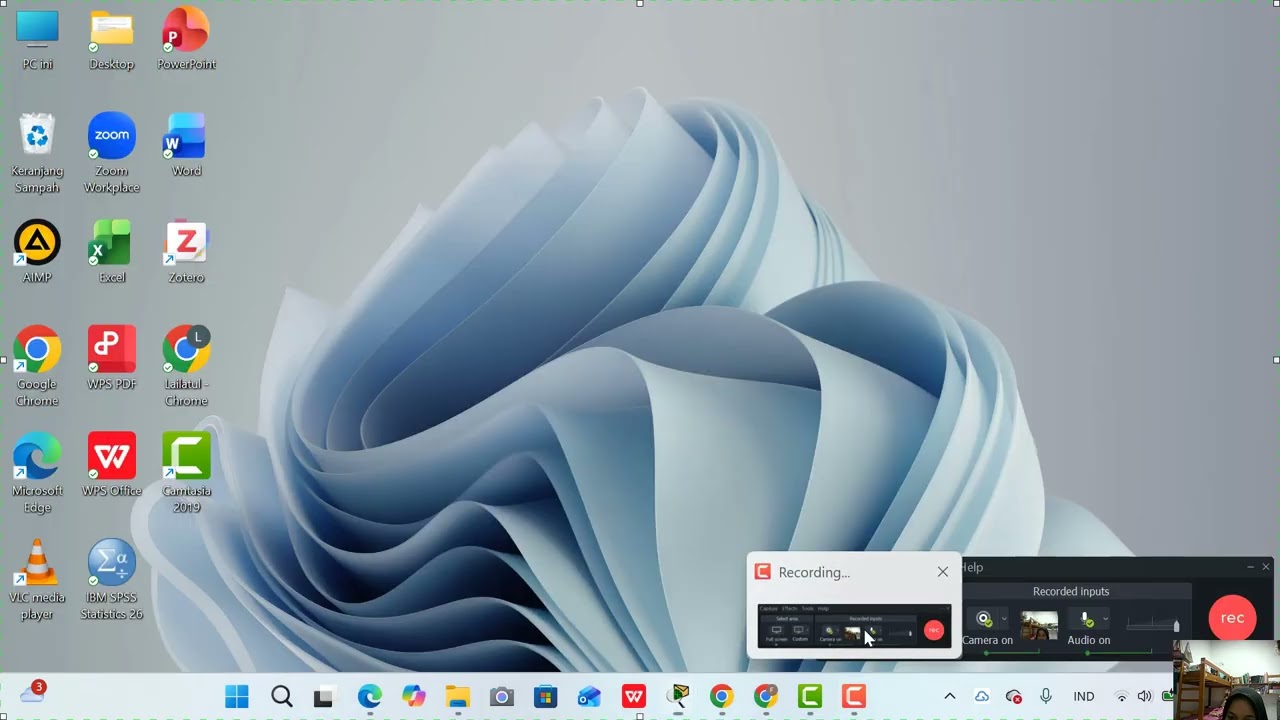Open Outlook from the taskbar
Screen dimensions: 1280x720
point(589,697)
